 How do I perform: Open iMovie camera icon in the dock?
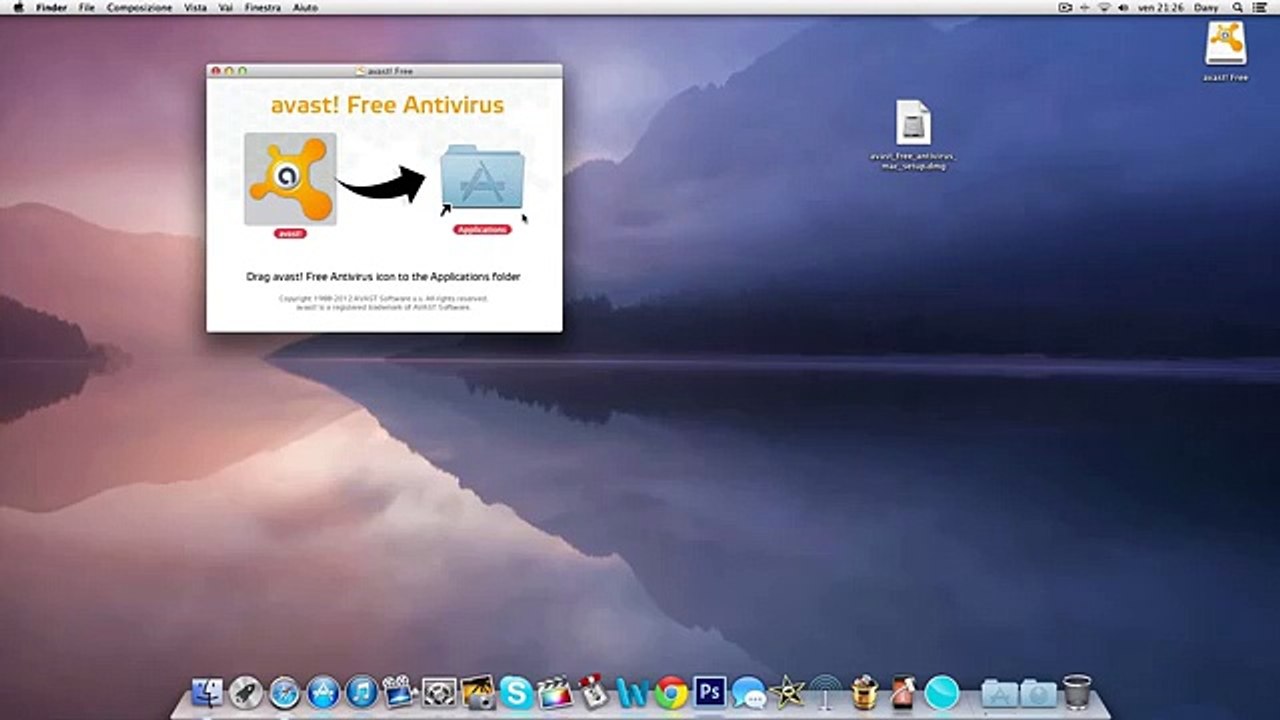click(400, 692)
